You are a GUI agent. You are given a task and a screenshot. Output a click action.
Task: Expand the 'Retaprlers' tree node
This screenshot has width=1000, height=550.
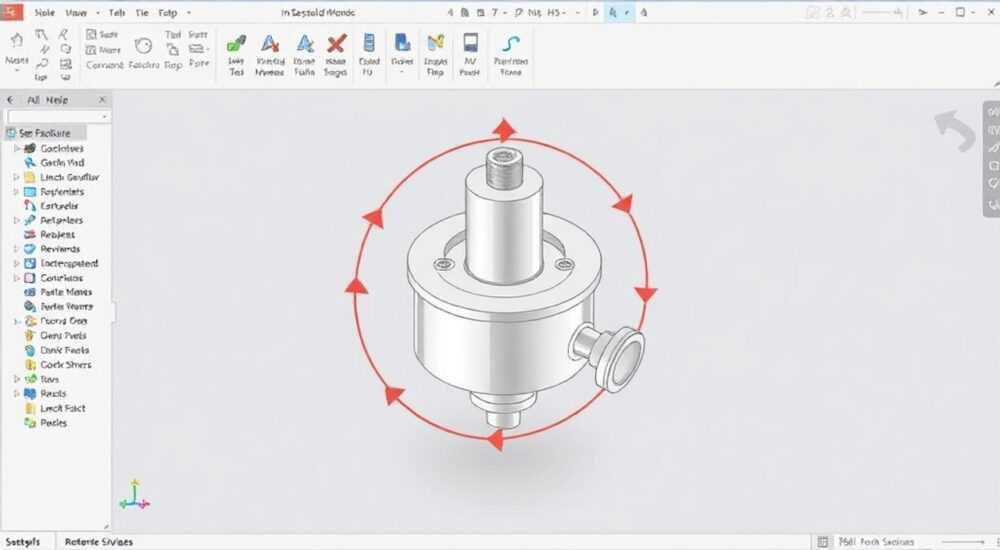(17, 220)
